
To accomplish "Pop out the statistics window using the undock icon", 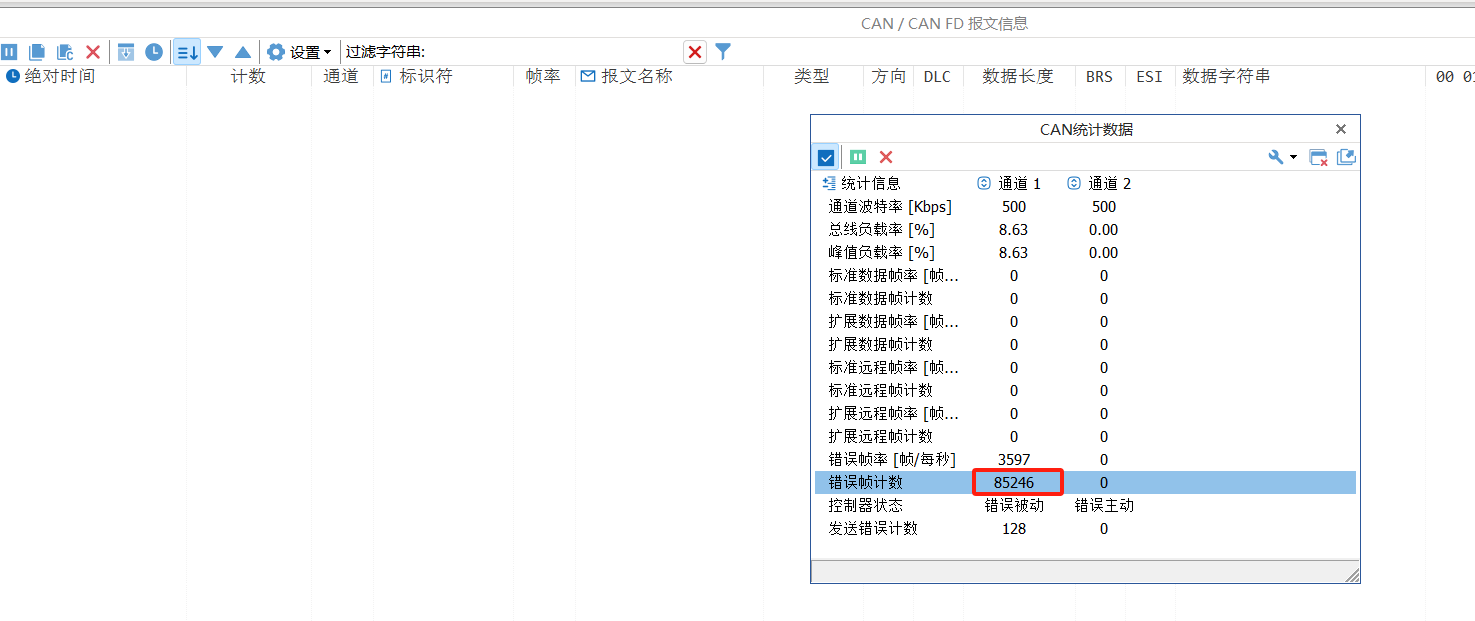I will coord(1346,157).
